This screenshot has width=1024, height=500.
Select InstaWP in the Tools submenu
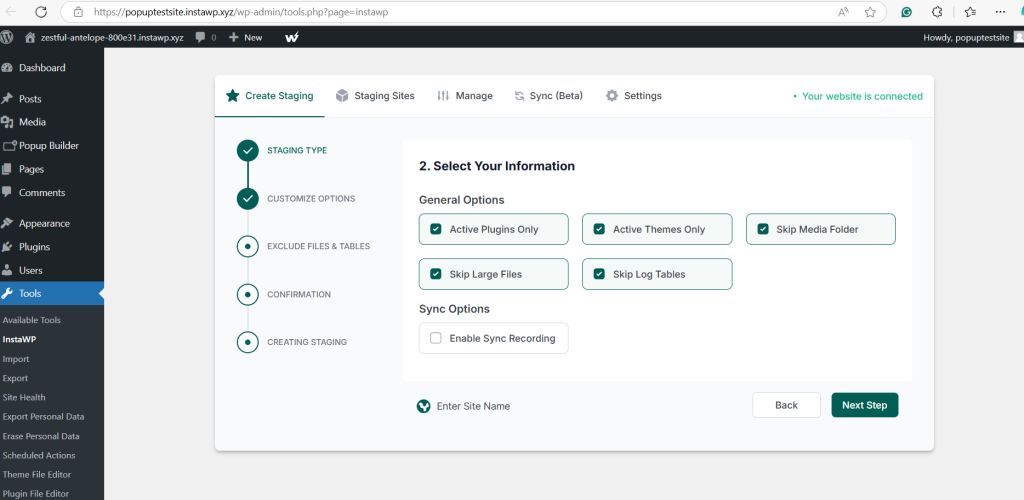point(18,339)
